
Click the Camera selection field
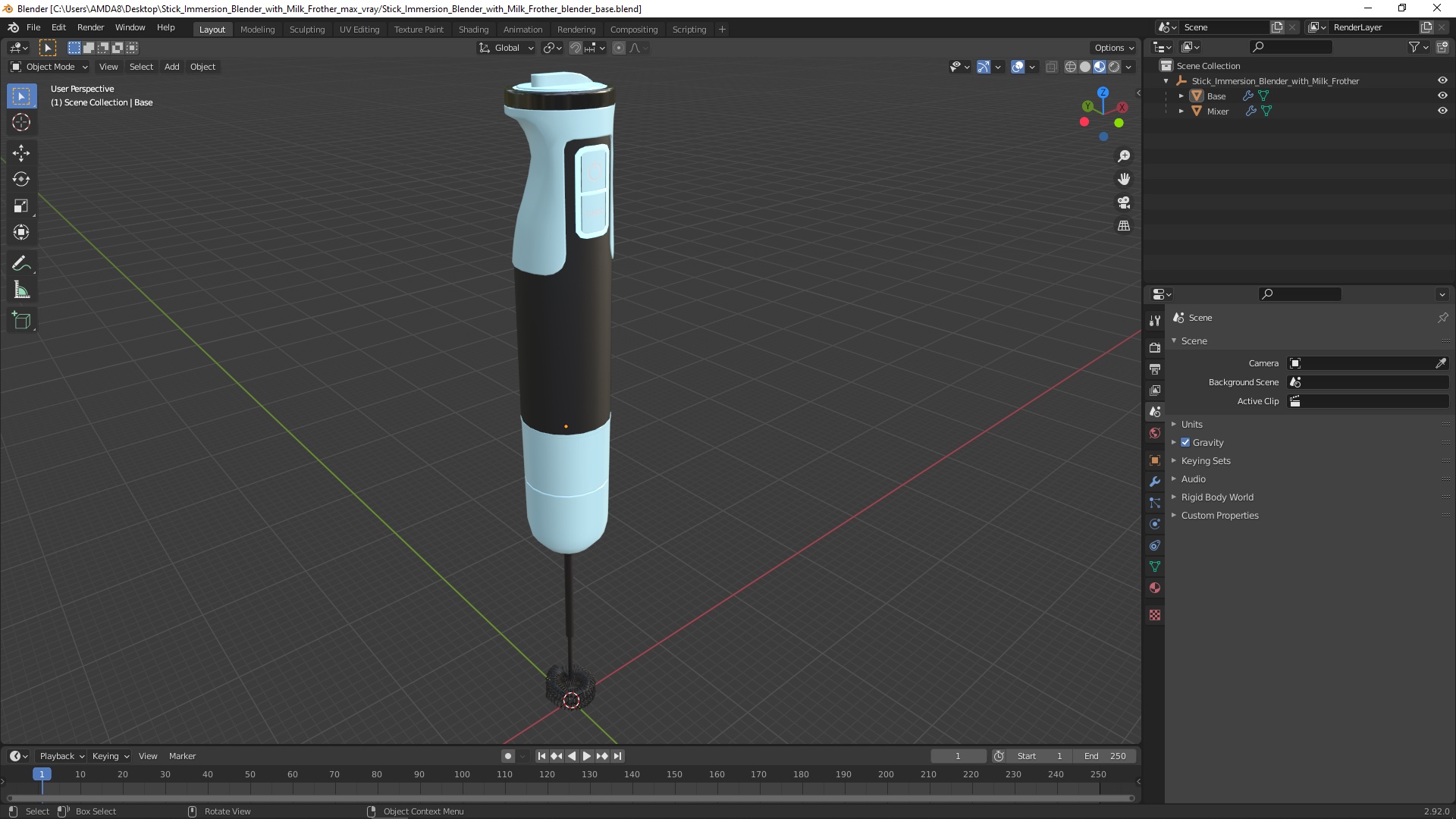coord(1361,363)
